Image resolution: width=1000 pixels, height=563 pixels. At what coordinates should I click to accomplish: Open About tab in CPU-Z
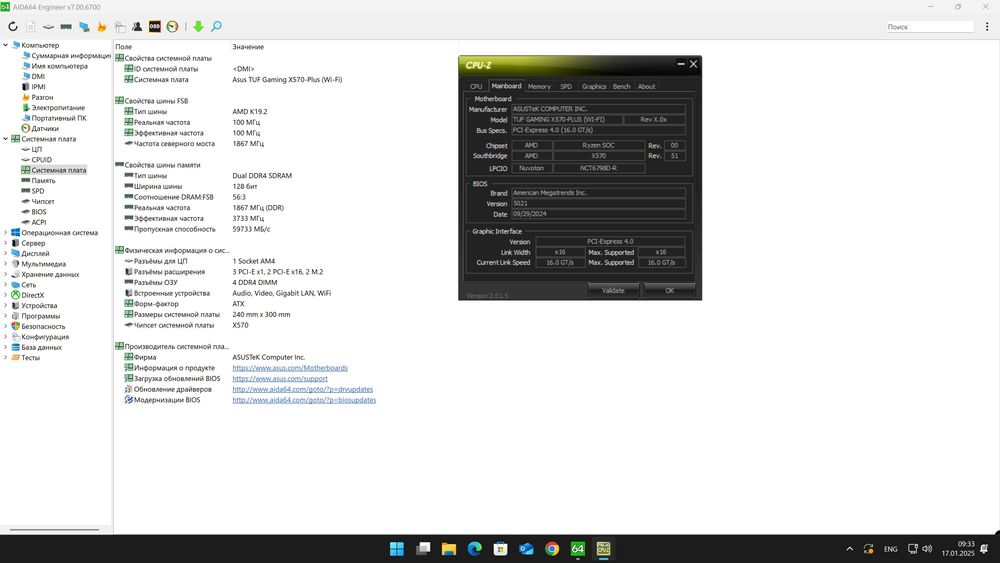coord(646,86)
